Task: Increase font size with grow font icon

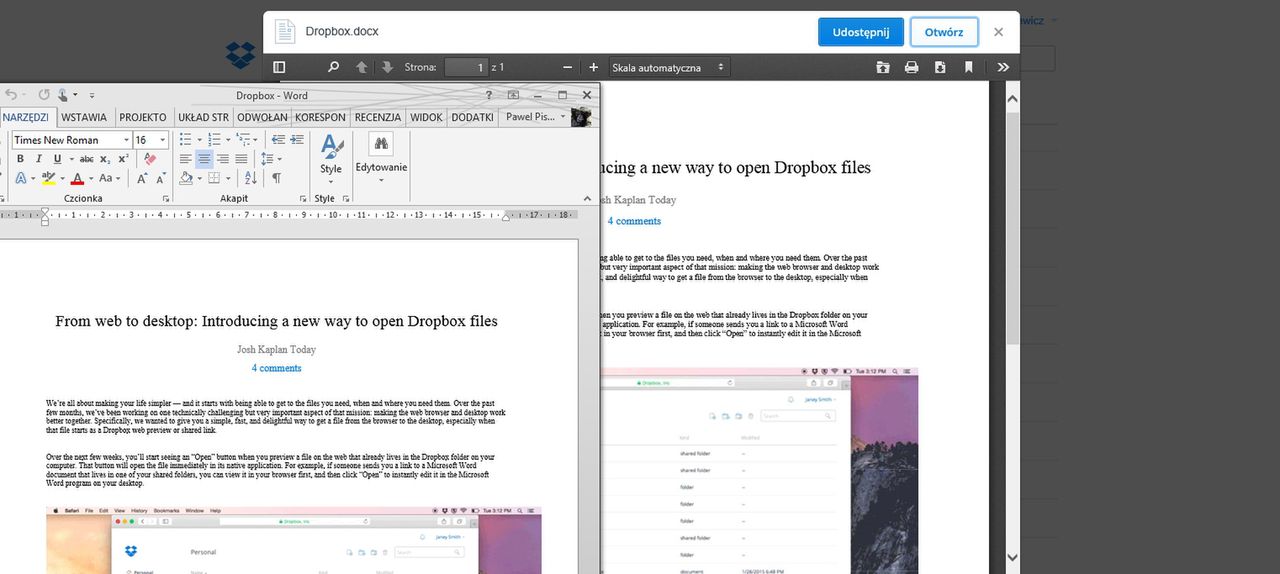Action: coord(141,178)
